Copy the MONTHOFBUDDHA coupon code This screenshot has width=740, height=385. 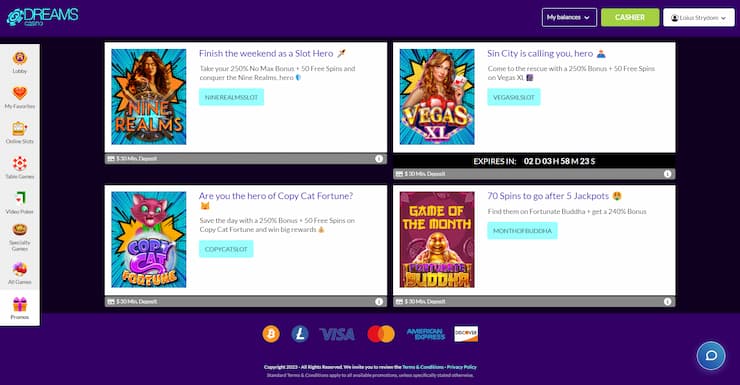click(522, 231)
